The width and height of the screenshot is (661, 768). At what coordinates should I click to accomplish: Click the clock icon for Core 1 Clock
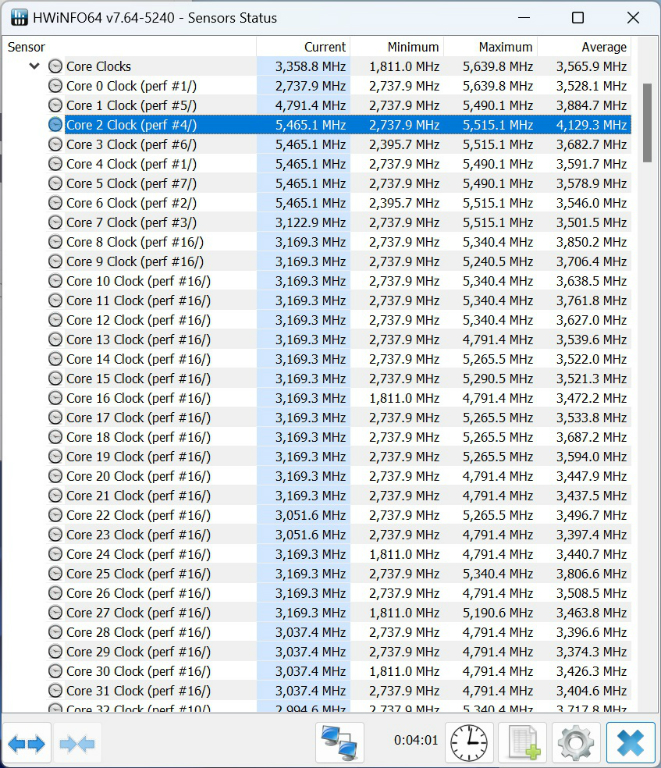(x=55, y=105)
